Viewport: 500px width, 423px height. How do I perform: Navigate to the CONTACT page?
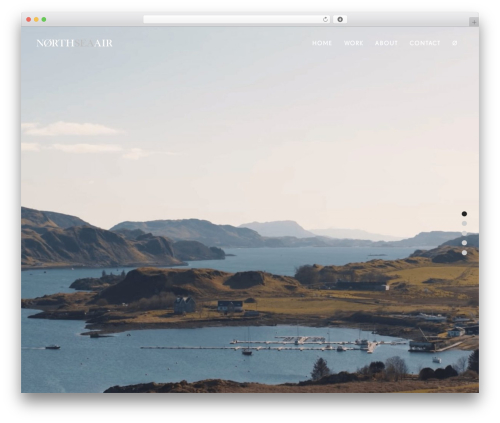tap(425, 43)
